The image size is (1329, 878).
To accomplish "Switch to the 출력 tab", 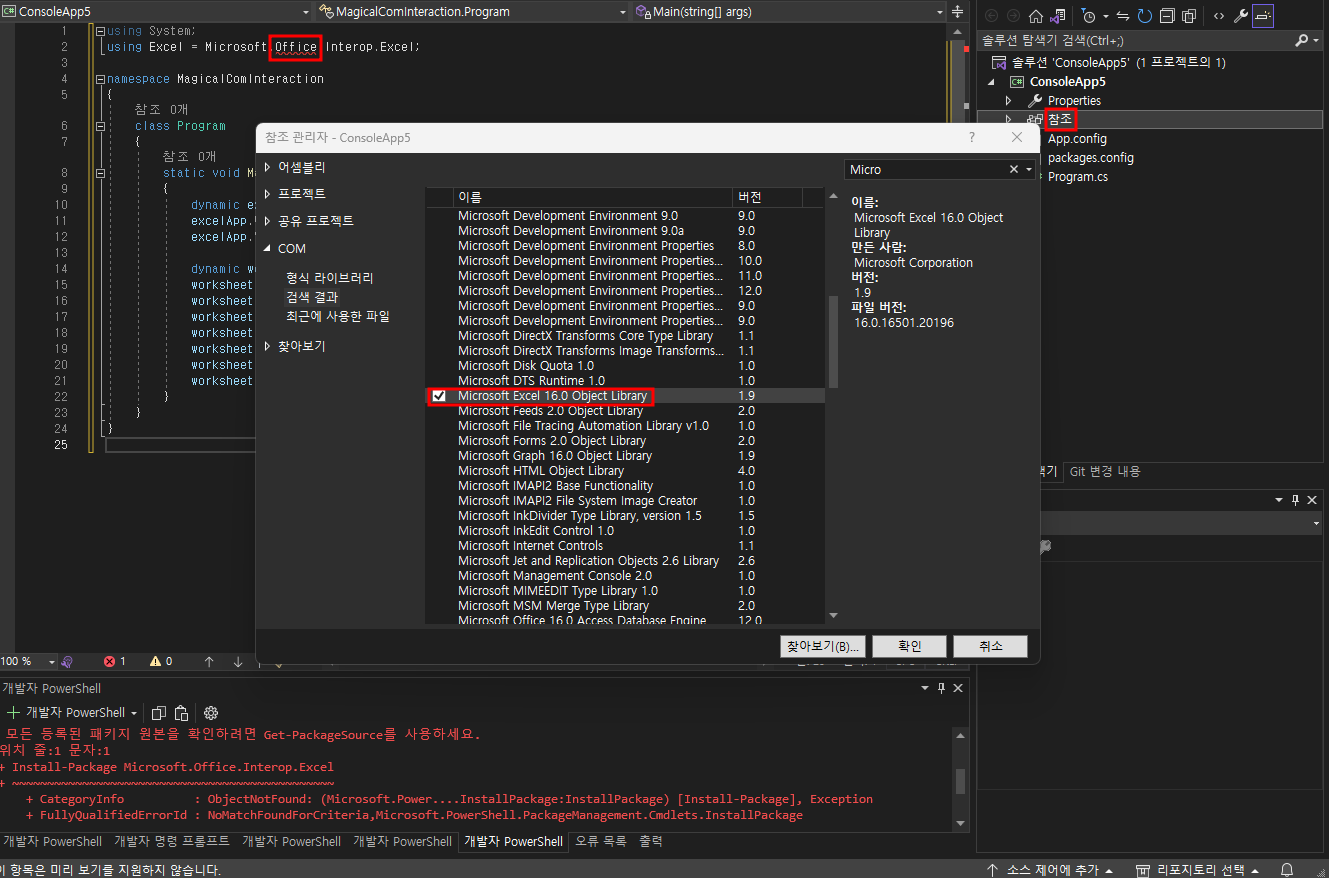I will point(650,841).
